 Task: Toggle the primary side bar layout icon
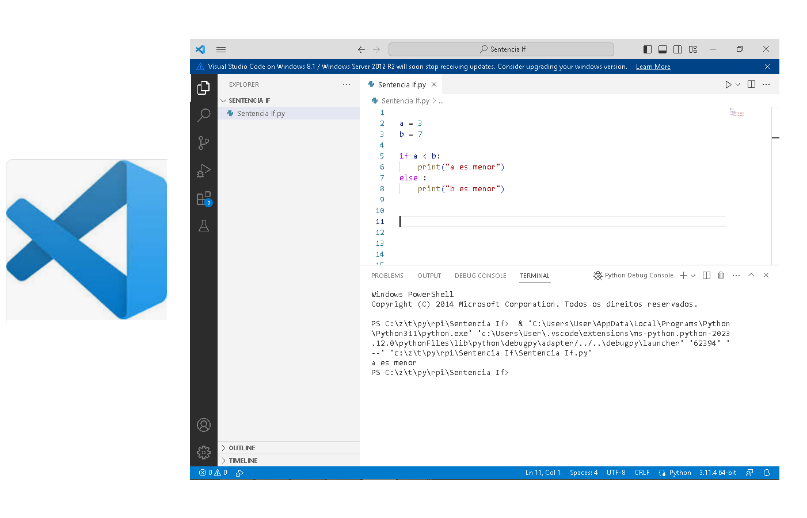(647, 49)
